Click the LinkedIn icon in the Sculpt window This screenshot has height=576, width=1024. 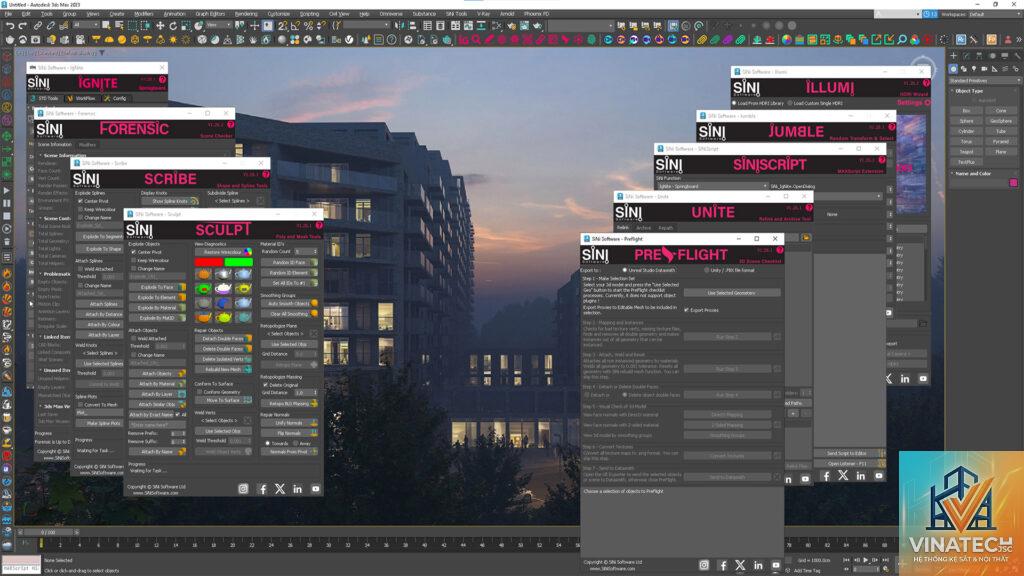click(298, 488)
